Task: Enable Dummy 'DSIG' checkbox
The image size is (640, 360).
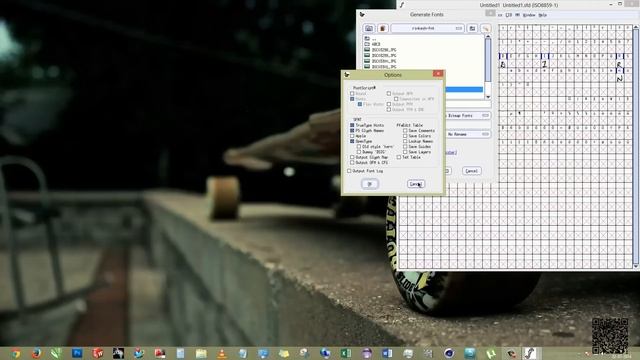Action: (359, 152)
